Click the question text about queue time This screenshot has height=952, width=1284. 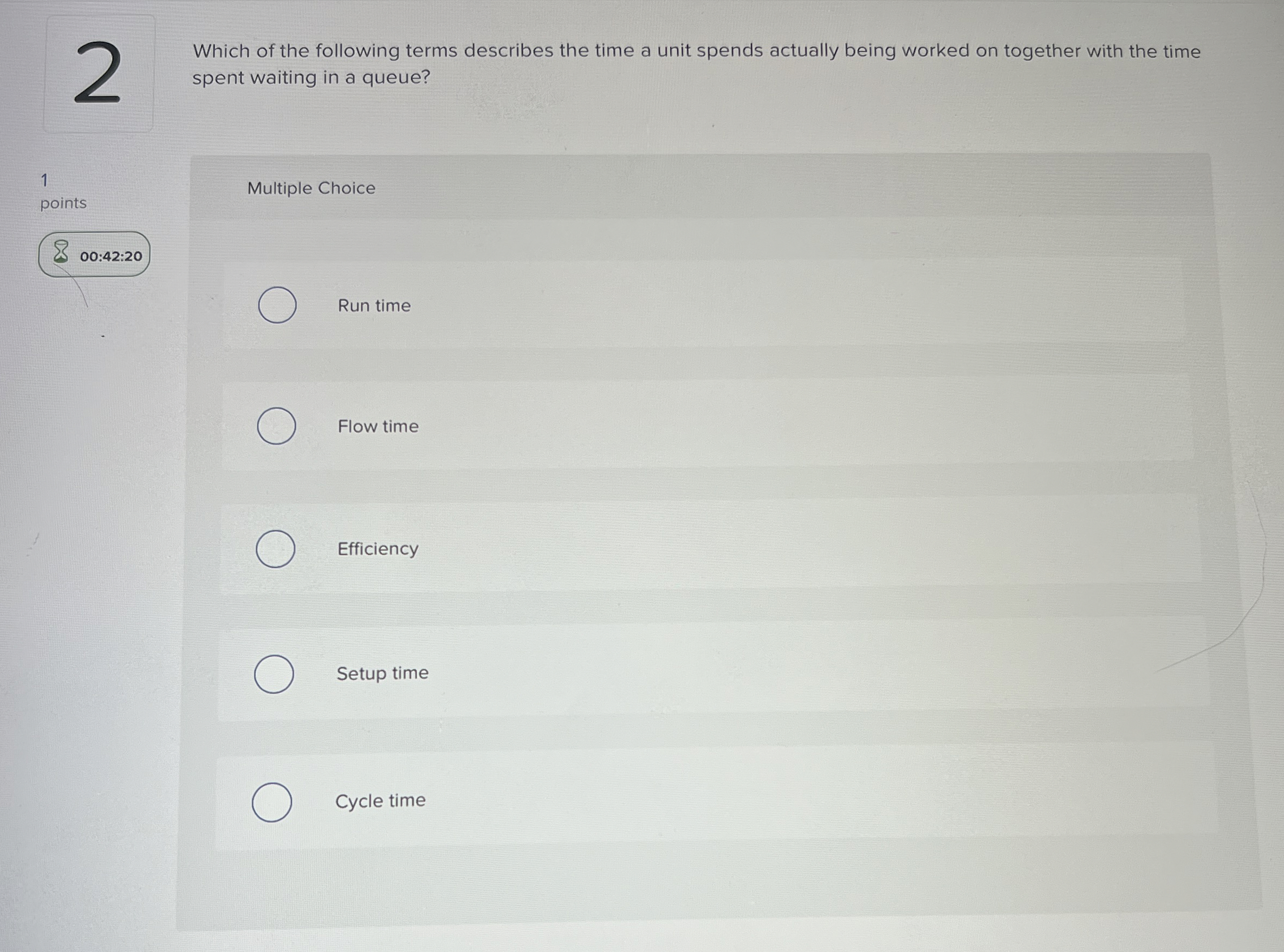pos(696,63)
